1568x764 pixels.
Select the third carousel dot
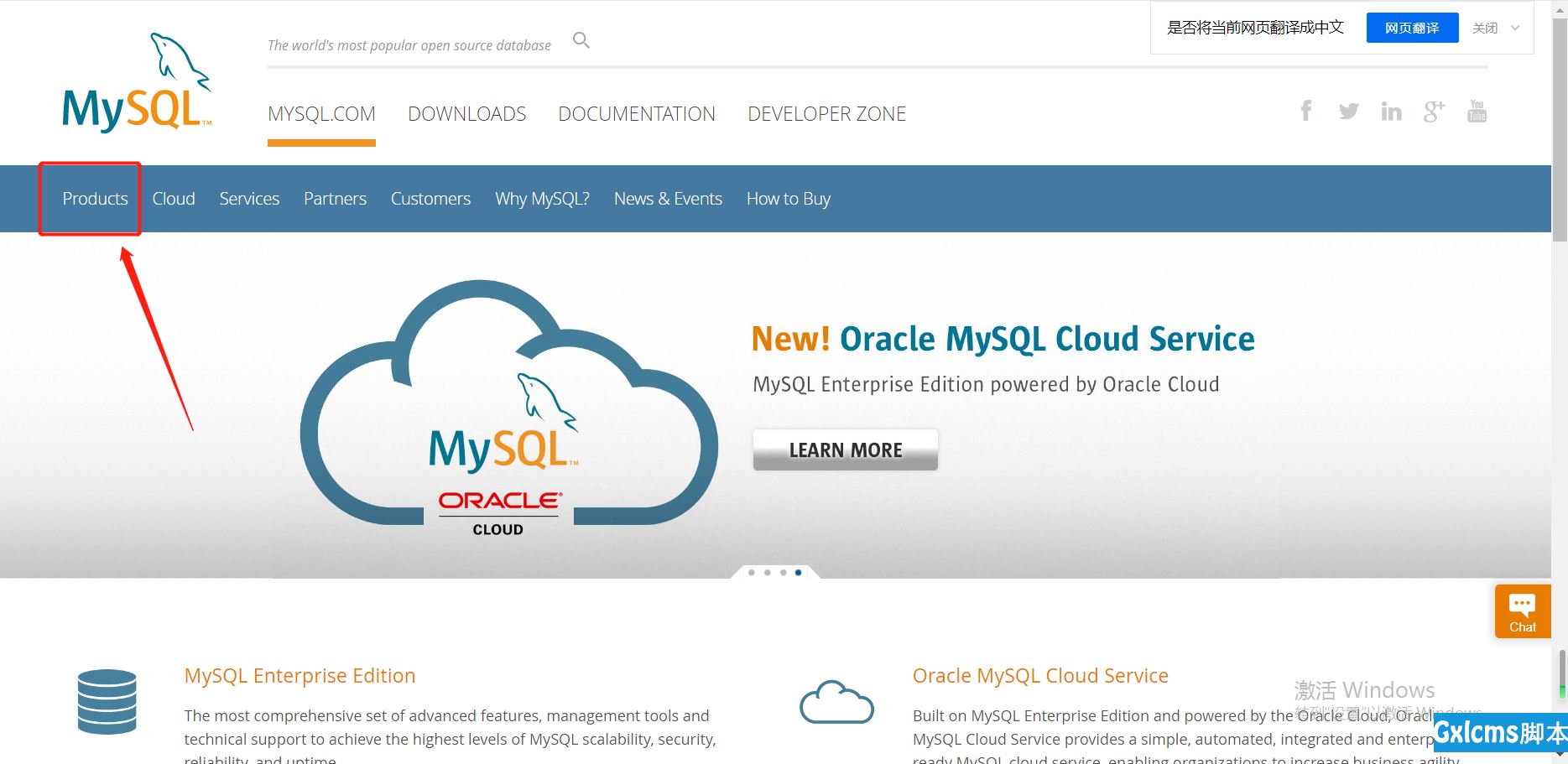(x=783, y=573)
